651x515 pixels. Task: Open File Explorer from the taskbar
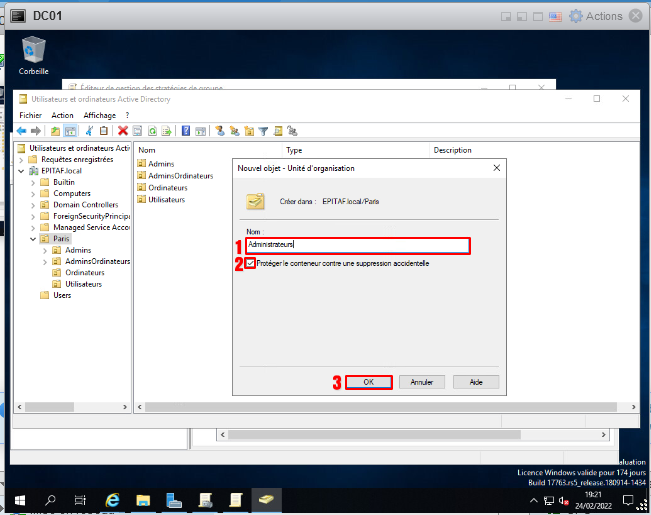pos(143,498)
